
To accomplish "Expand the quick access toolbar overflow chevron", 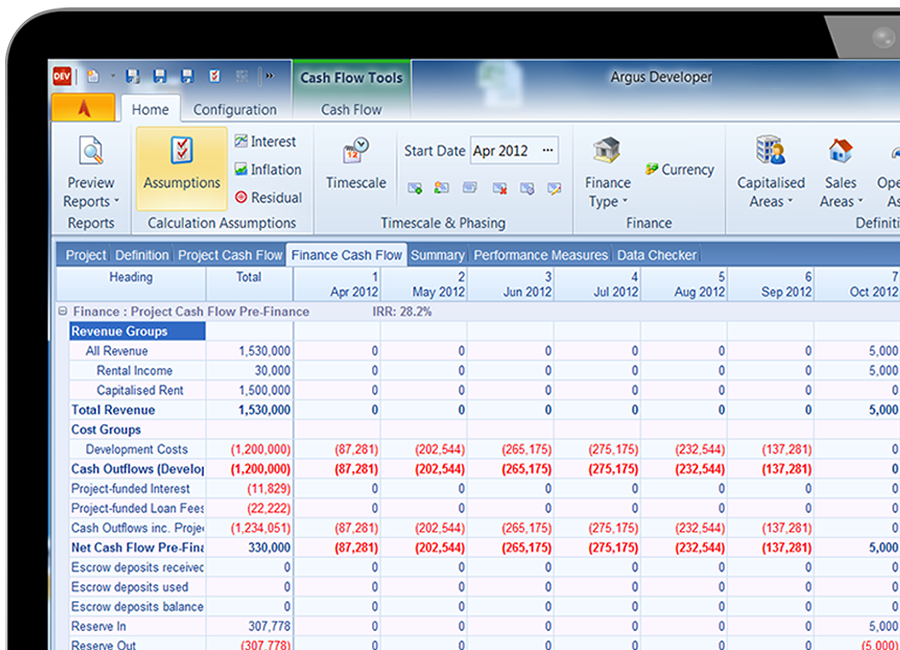I will pos(270,76).
